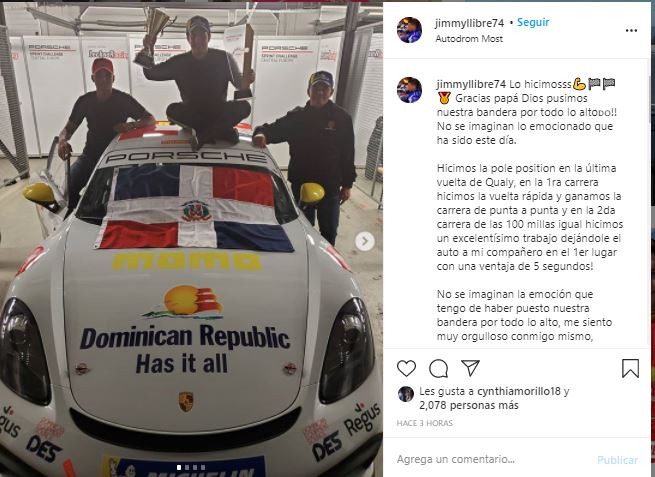Open the Autodrom Most location link
Screen dimensions: 655x477
click(469, 39)
